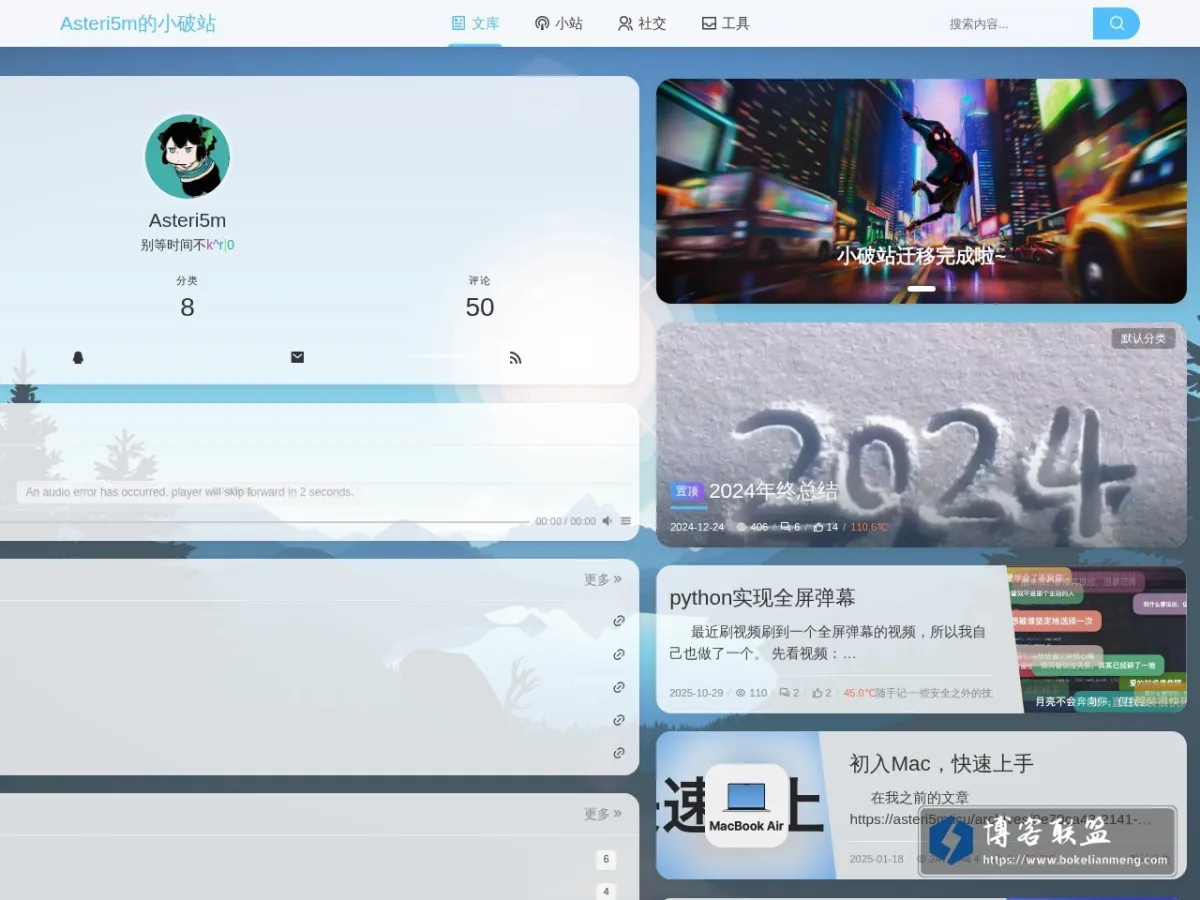Click 更多 above the count badges
1200x900 pixels.
click(603, 814)
